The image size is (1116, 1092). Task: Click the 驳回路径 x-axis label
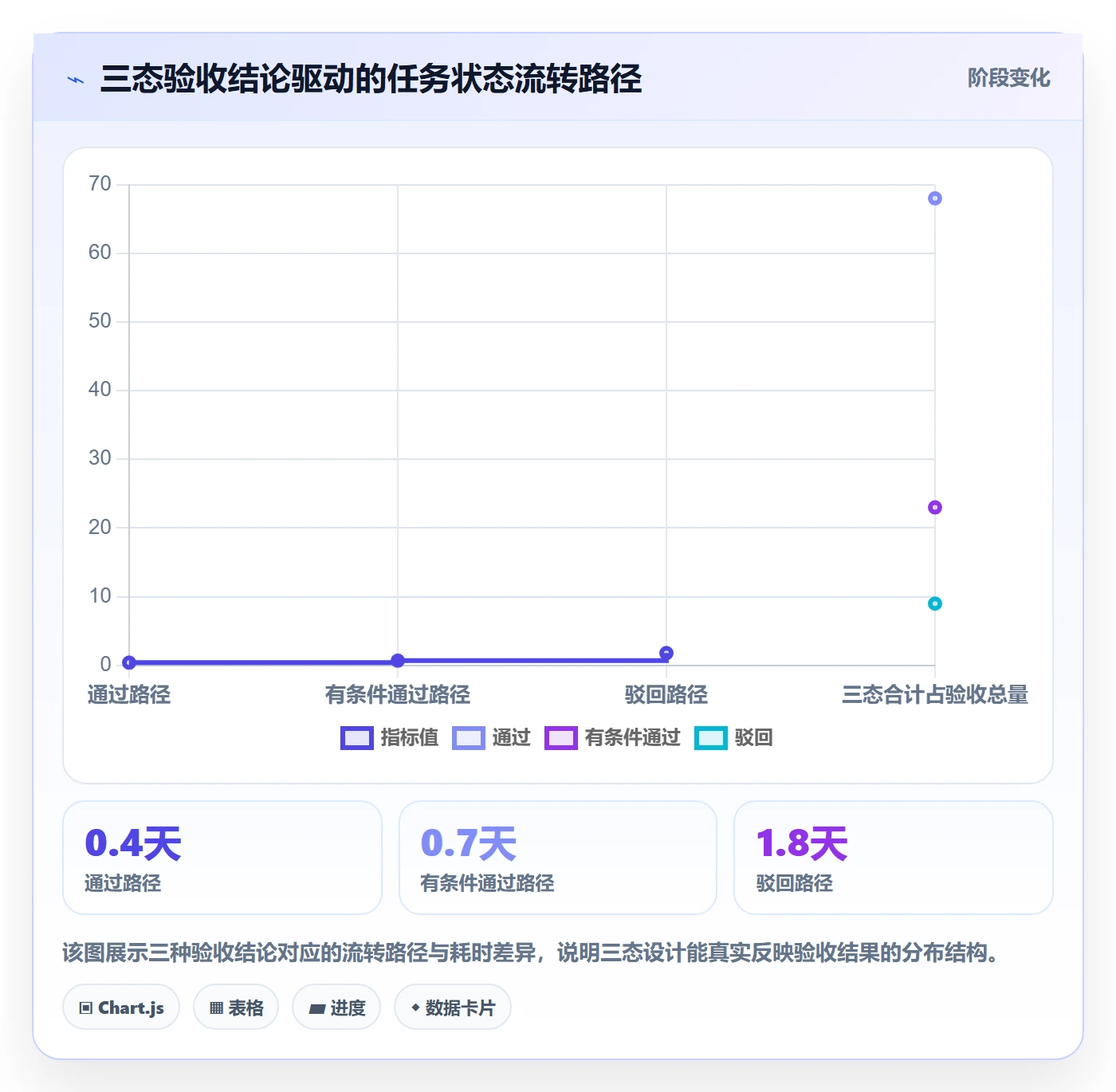click(x=666, y=695)
